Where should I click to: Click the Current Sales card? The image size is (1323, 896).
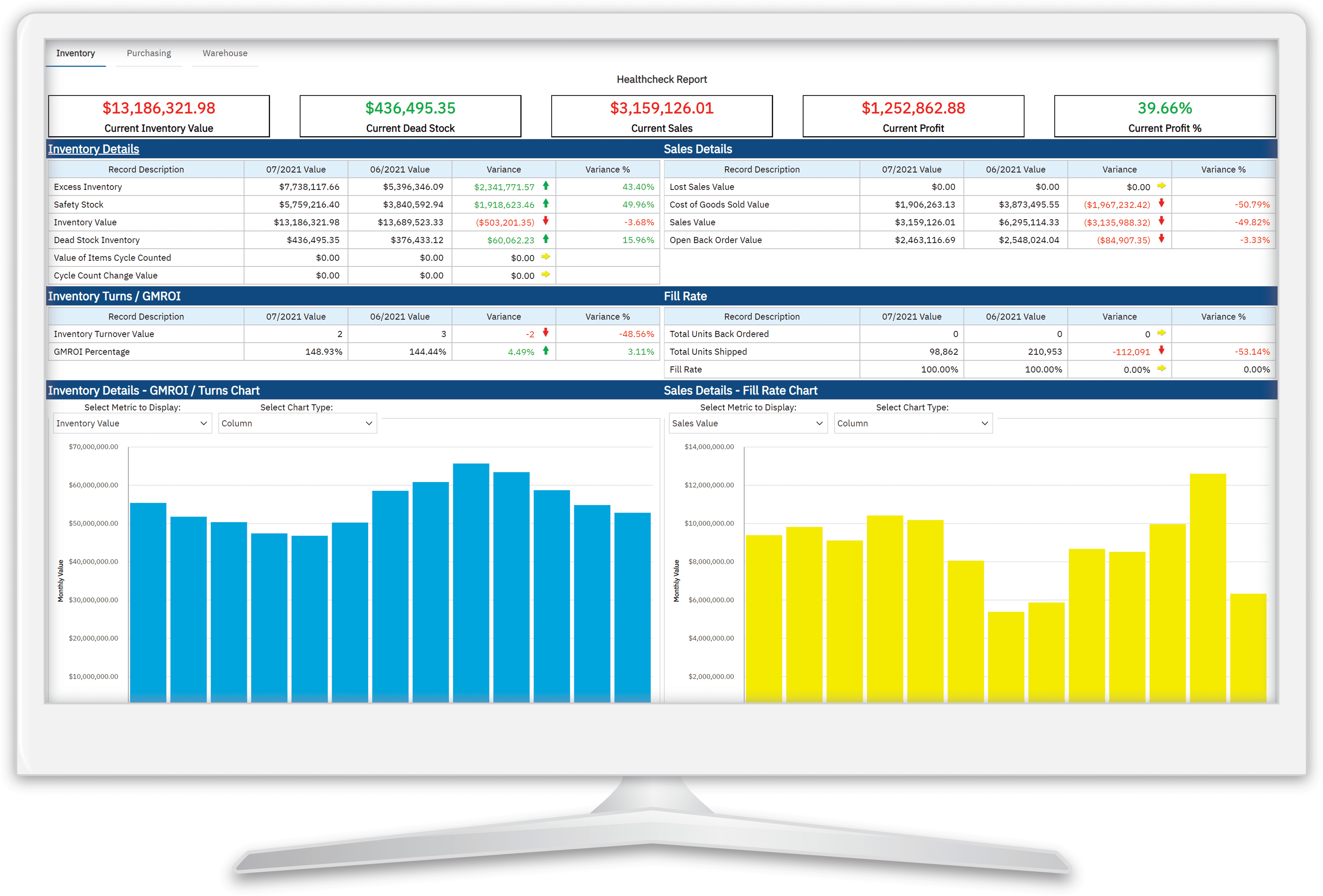[662, 116]
